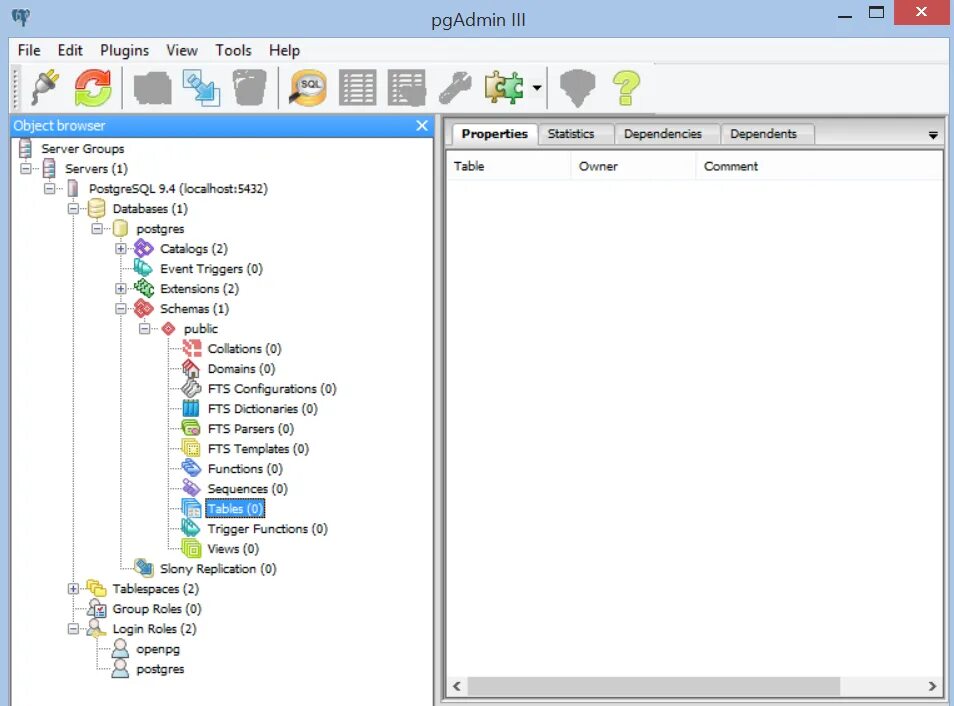Select the openpg login role

pyautogui.click(x=158, y=649)
